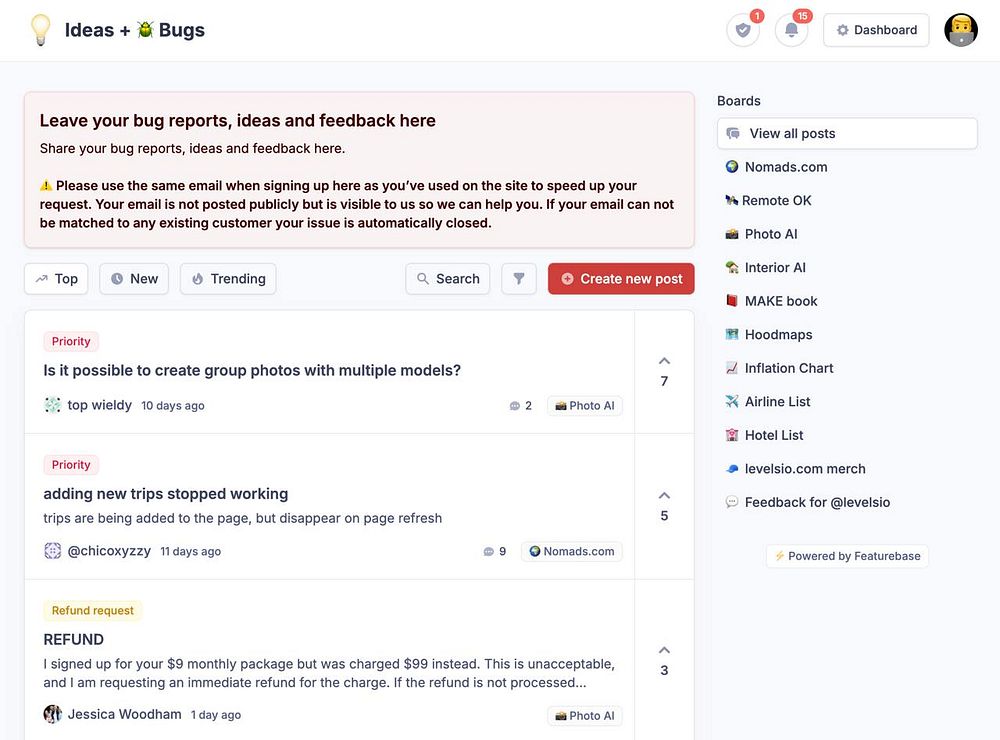Sort posts by New
This screenshot has width=1000, height=740.
pos(134,279)
